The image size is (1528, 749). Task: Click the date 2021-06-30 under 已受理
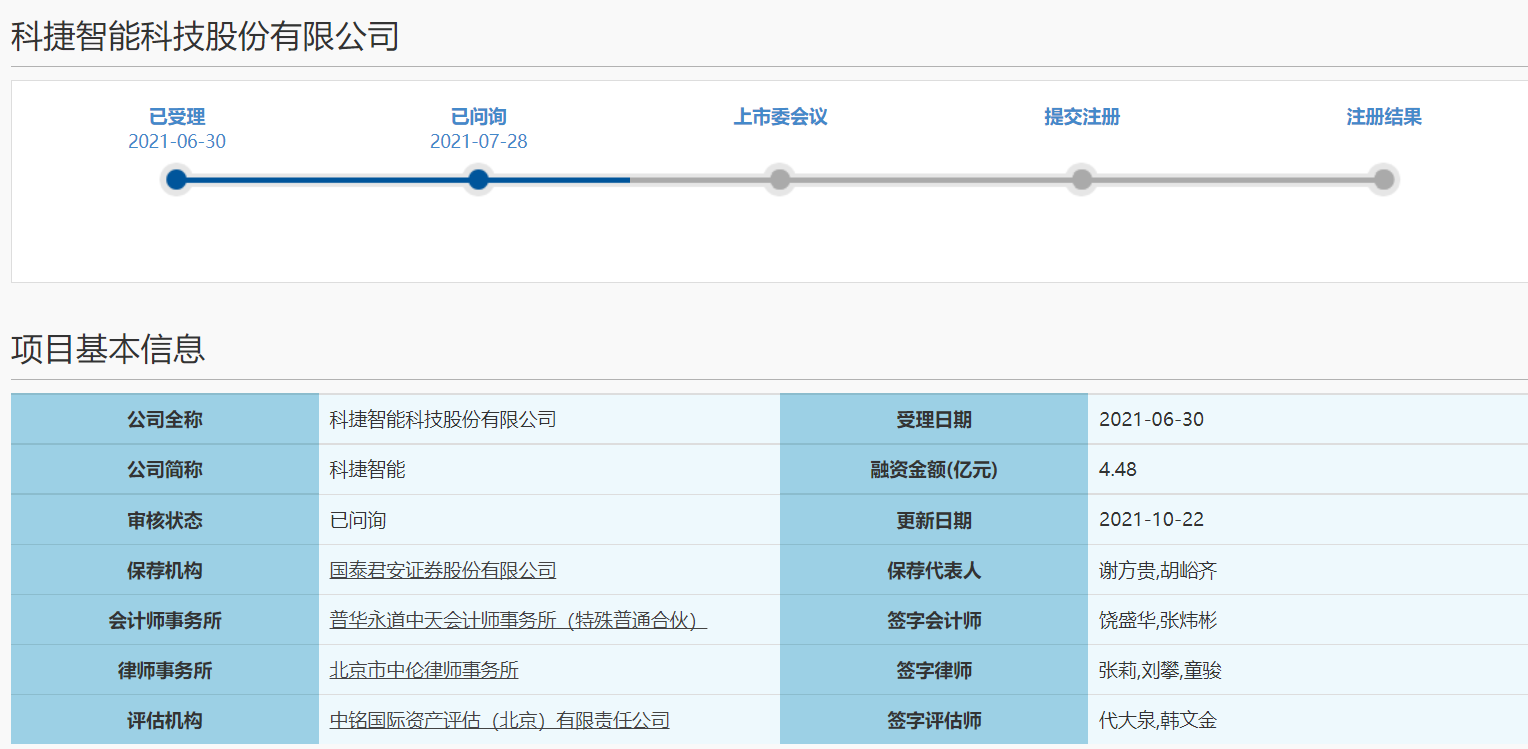(177, 141)
